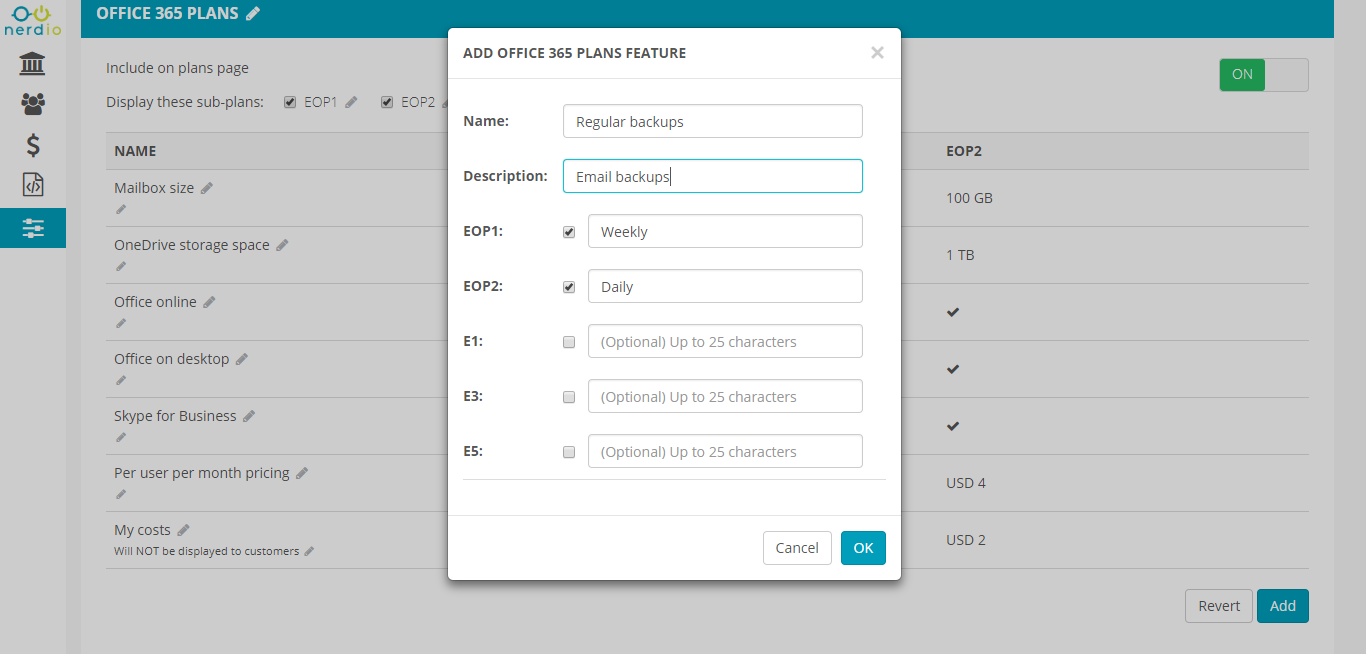This screenshot has width=1366, height=654.
Task: Toggle EOP2 sub-plan display checkbox
Action: click(387, 102)
